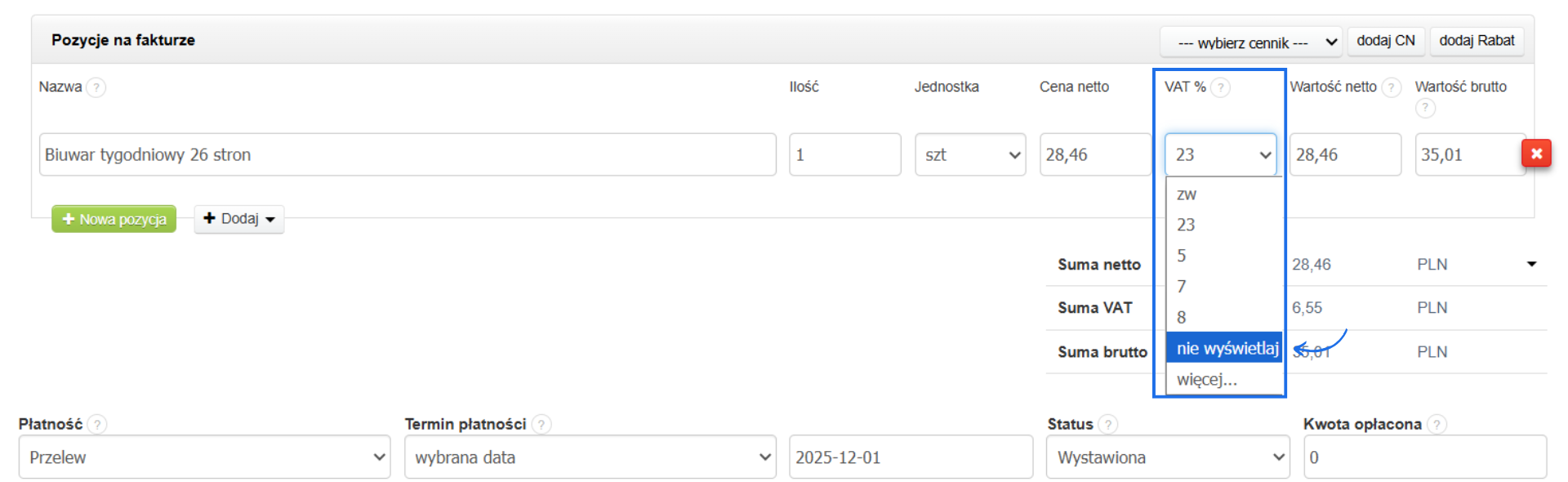Open help tooltip next to Nazwa label
Viewport: 1568px width, 482px height.
96,87
